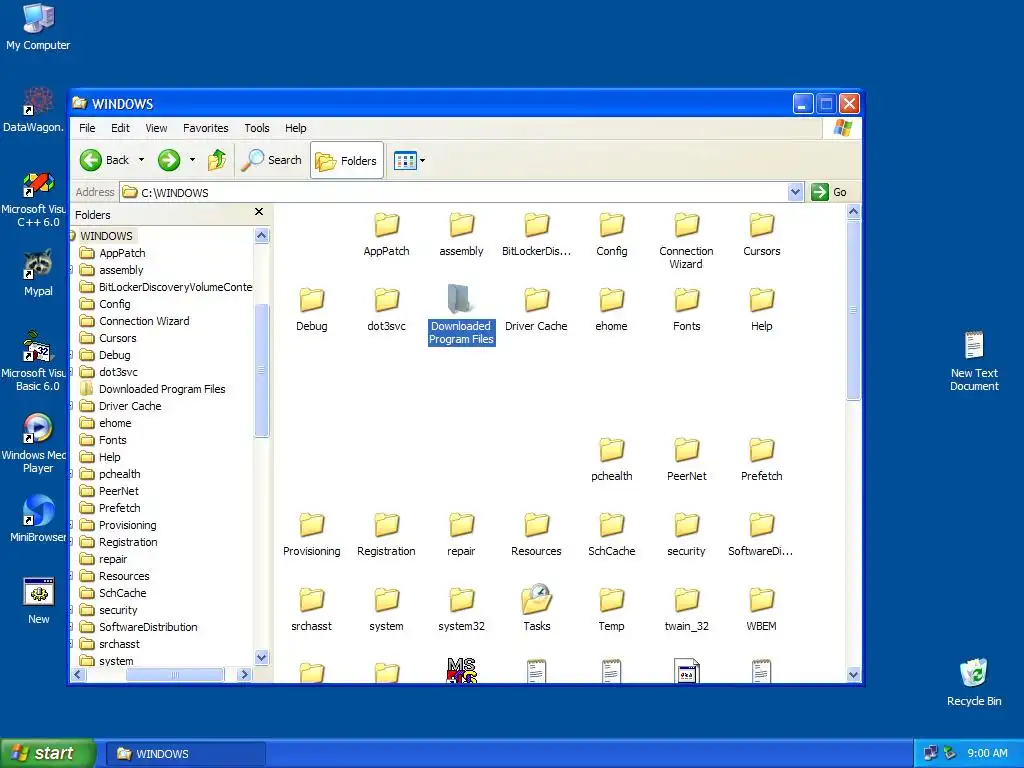Open the Views dropdown arrow
Screen dimensions: 1024x768
point(423,160)
